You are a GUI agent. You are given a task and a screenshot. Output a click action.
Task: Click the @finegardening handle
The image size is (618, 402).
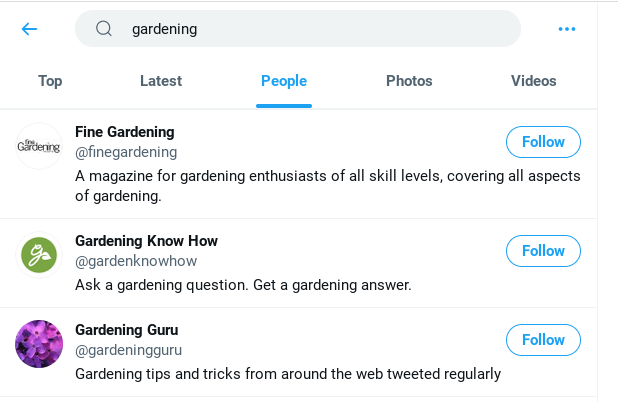[x=126, y=152]
